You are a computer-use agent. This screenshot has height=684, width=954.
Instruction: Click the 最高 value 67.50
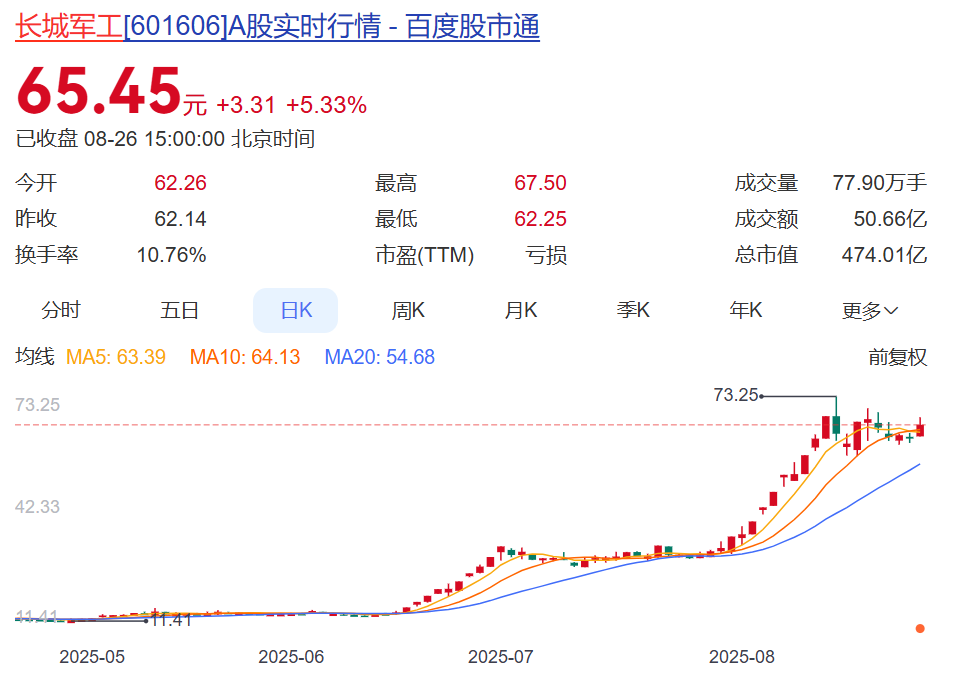pyautogui.click(x=540, y=183)
